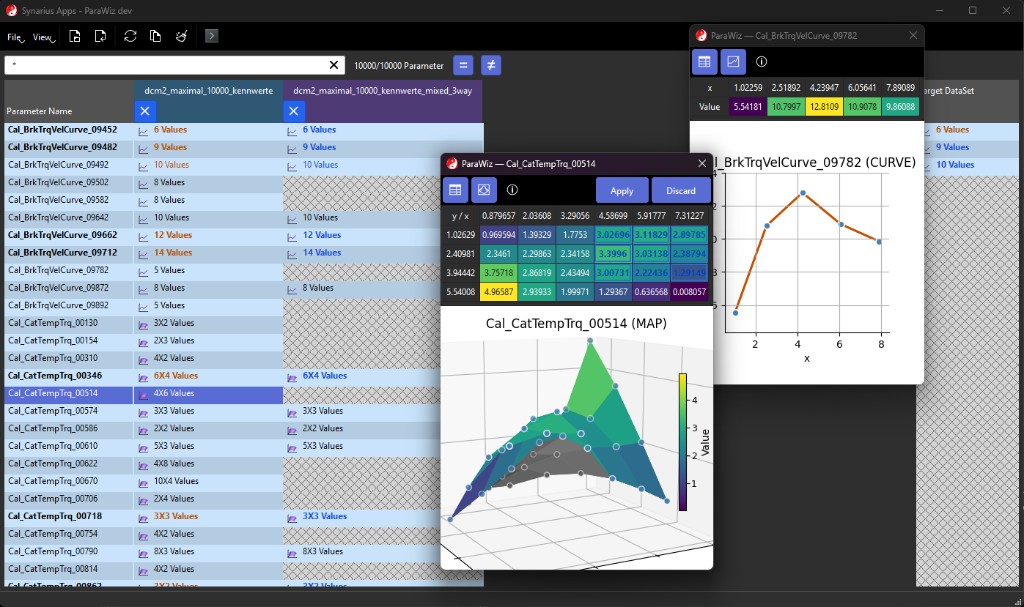The height and width of the screenshot is (607, 1024).
Task: Click the Apply button
Action: coord(622,190)
